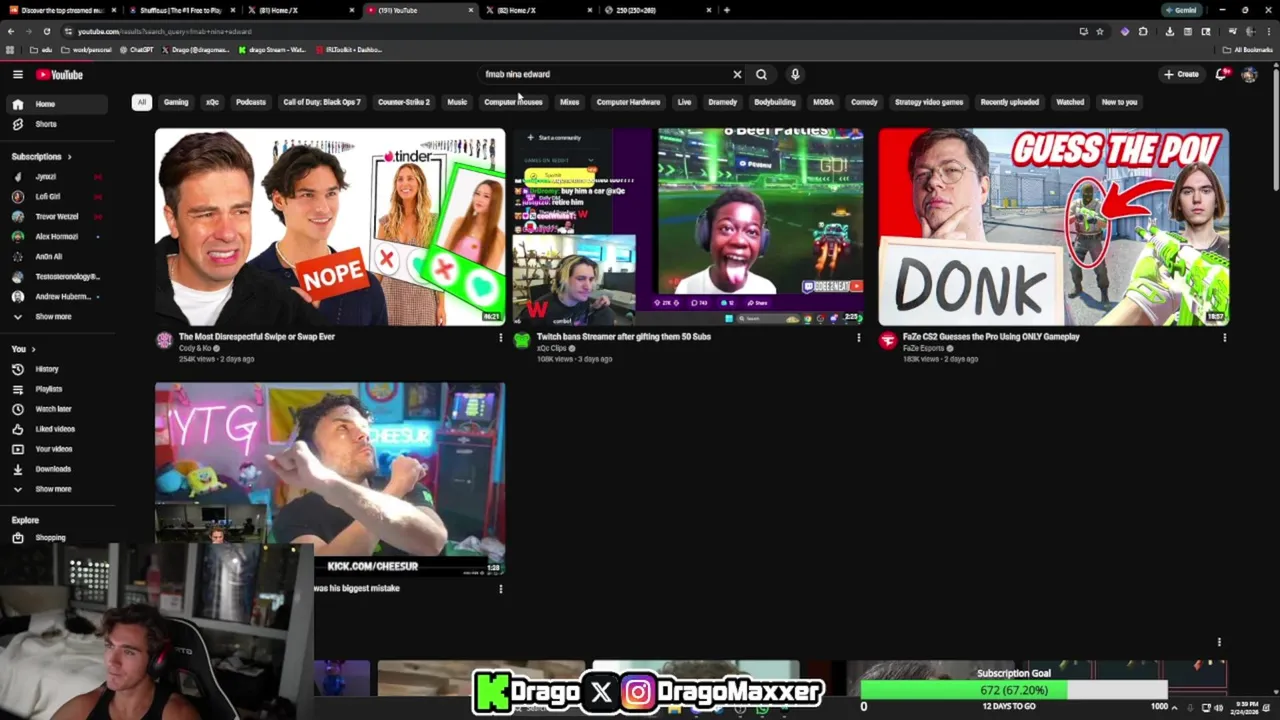Expand the You section chevron
The height and width of the screenshot is (720, 1280).
(33, 349)
